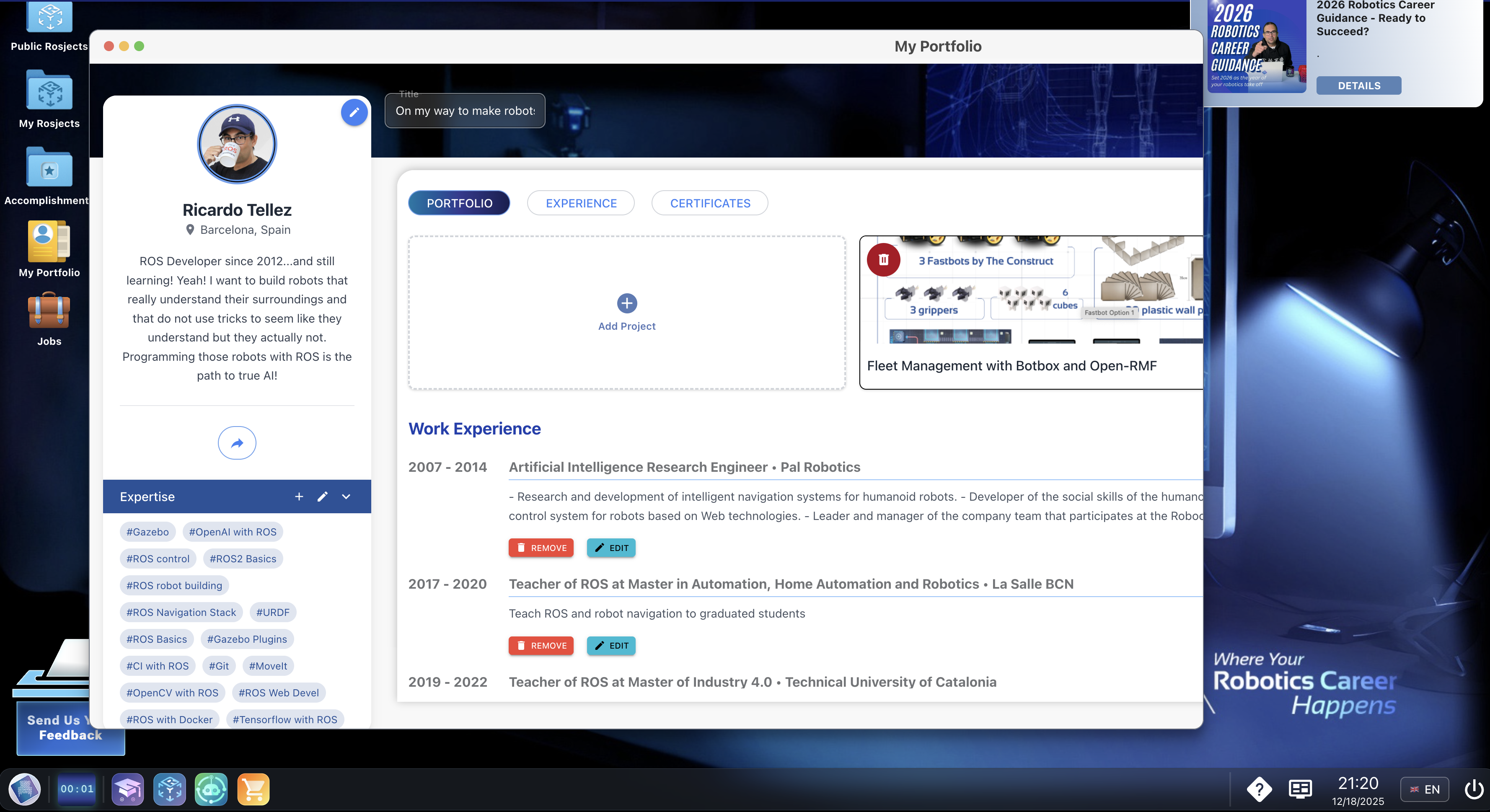
Task: Collapse the Expertise section chevron
Action: tap(346, 496)
